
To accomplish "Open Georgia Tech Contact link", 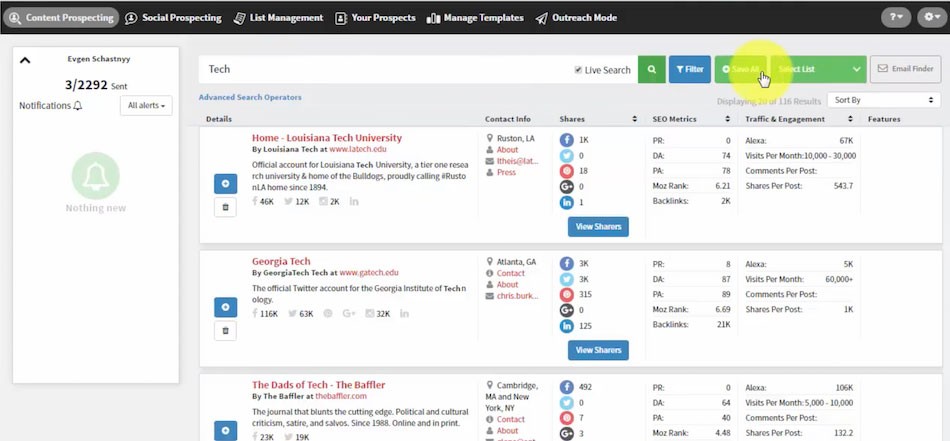I will click(x=511, y=273).
